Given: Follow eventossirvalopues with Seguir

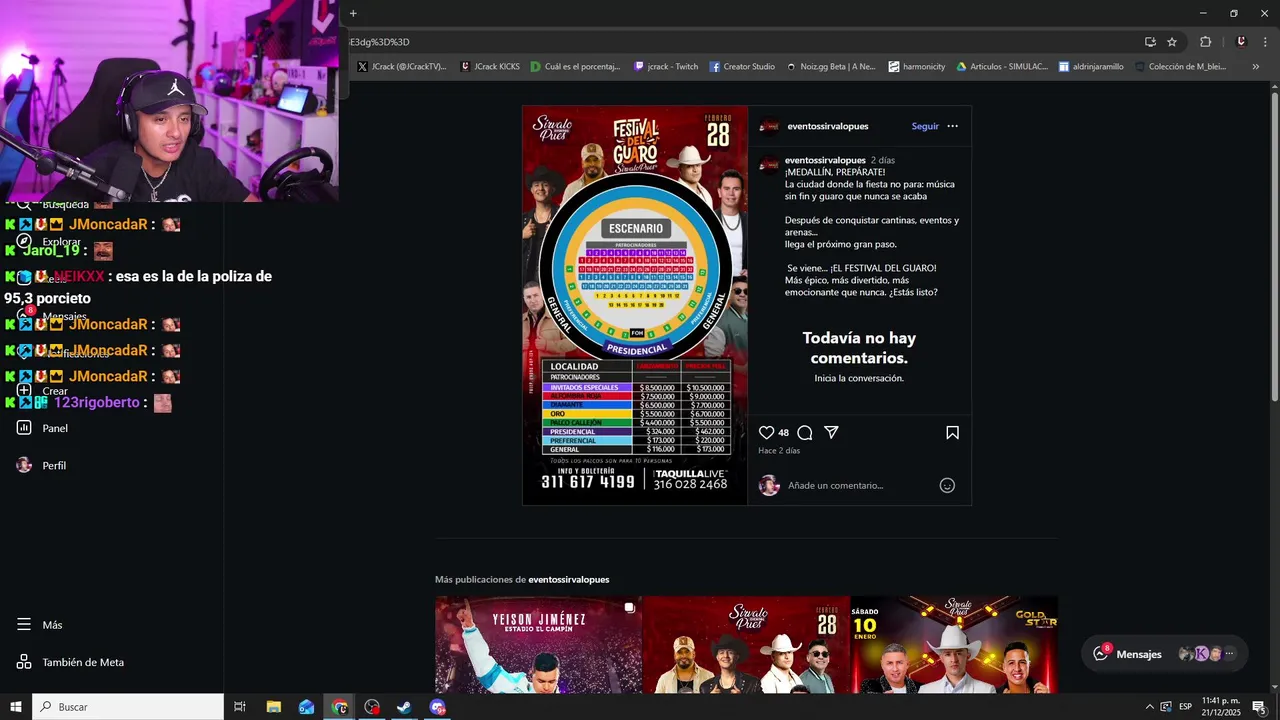Looking at the screenshot, I should click(x=925, y=126).
